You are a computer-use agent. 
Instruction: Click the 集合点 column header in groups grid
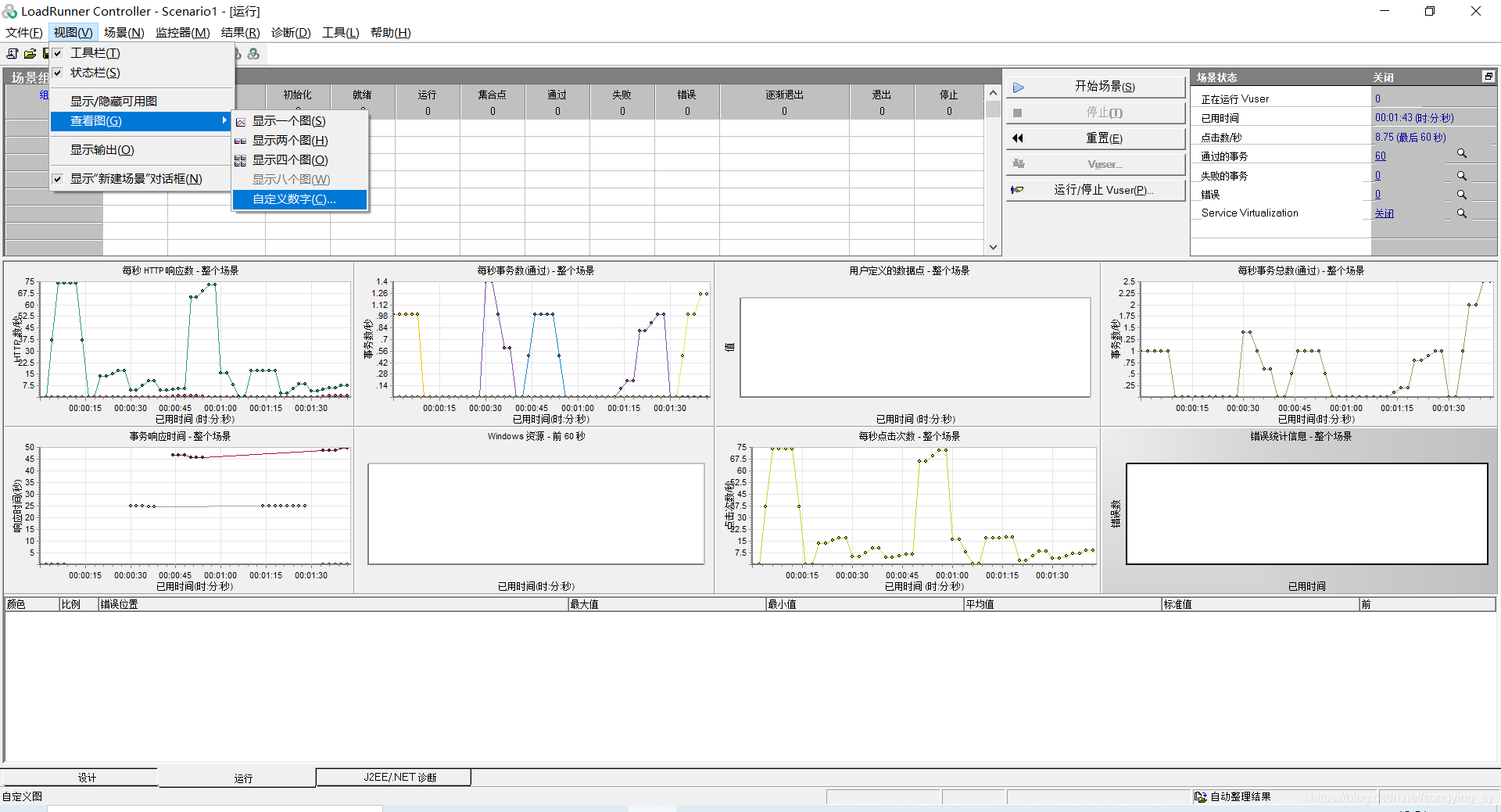[493, 95]
